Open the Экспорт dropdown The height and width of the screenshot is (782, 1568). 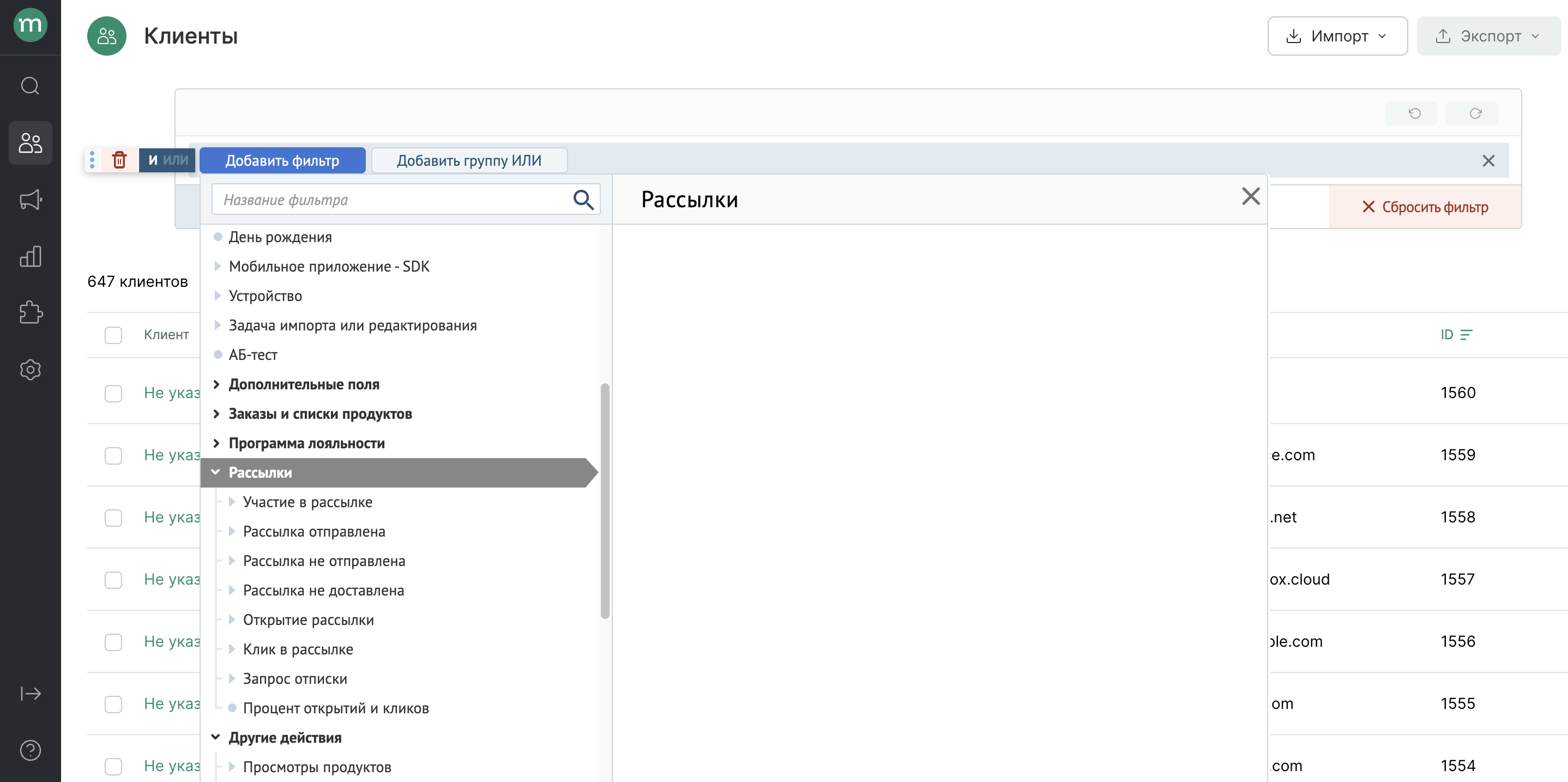1488,36
